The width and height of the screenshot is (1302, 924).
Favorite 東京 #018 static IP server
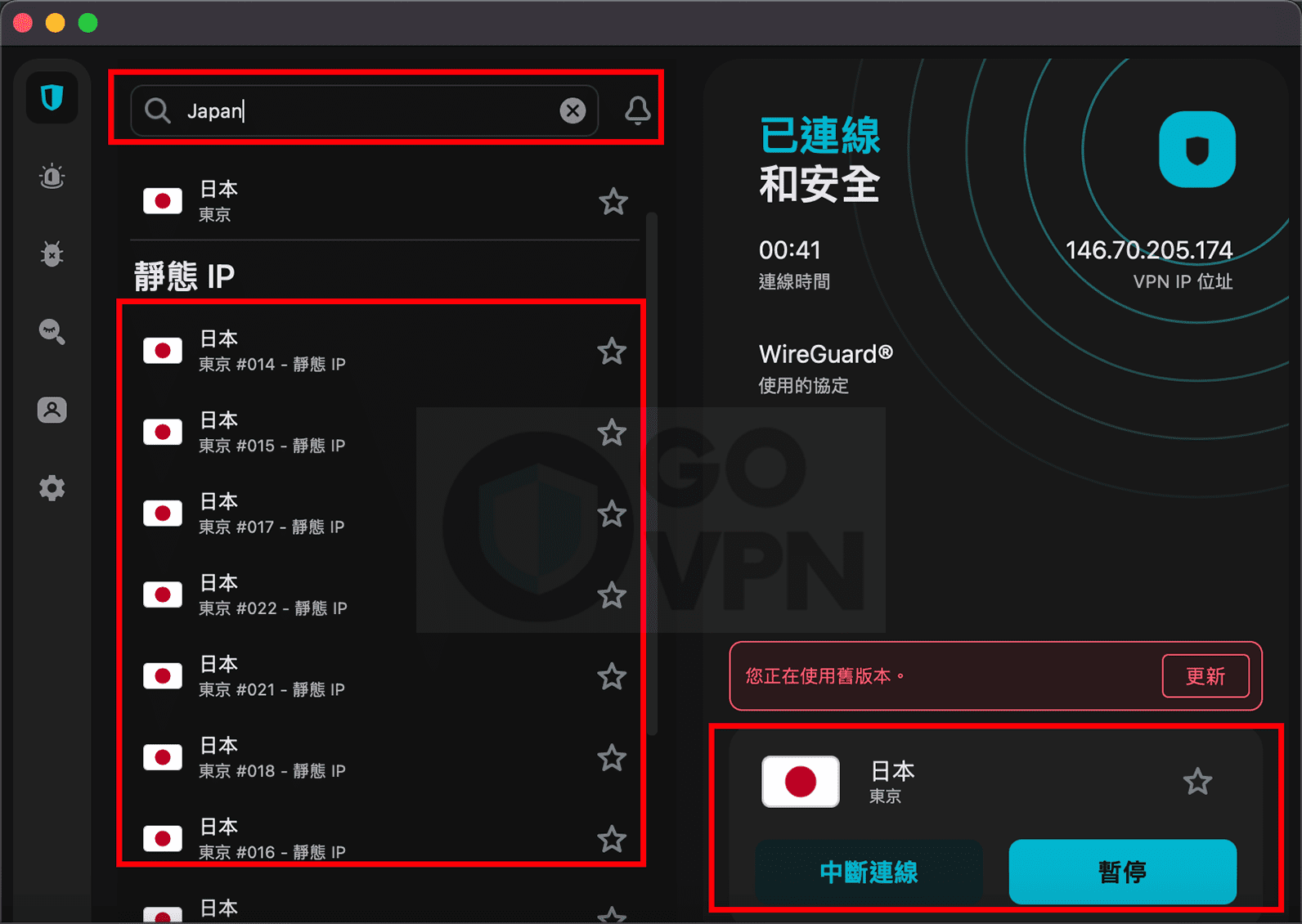pyautogui.click(x=612, y=757)
